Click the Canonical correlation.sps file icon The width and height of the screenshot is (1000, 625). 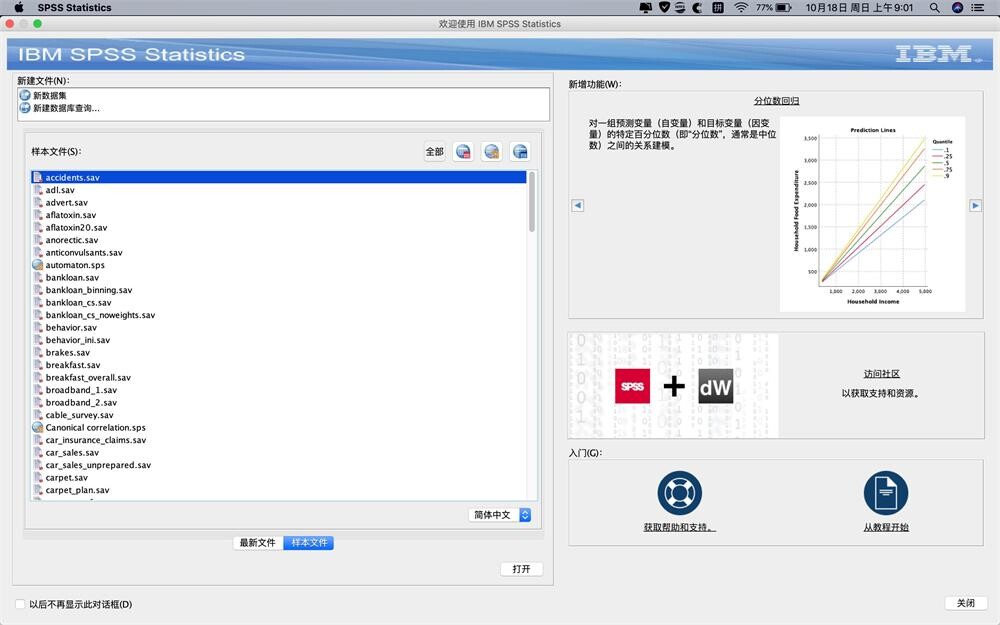click(x=38, y=427)
